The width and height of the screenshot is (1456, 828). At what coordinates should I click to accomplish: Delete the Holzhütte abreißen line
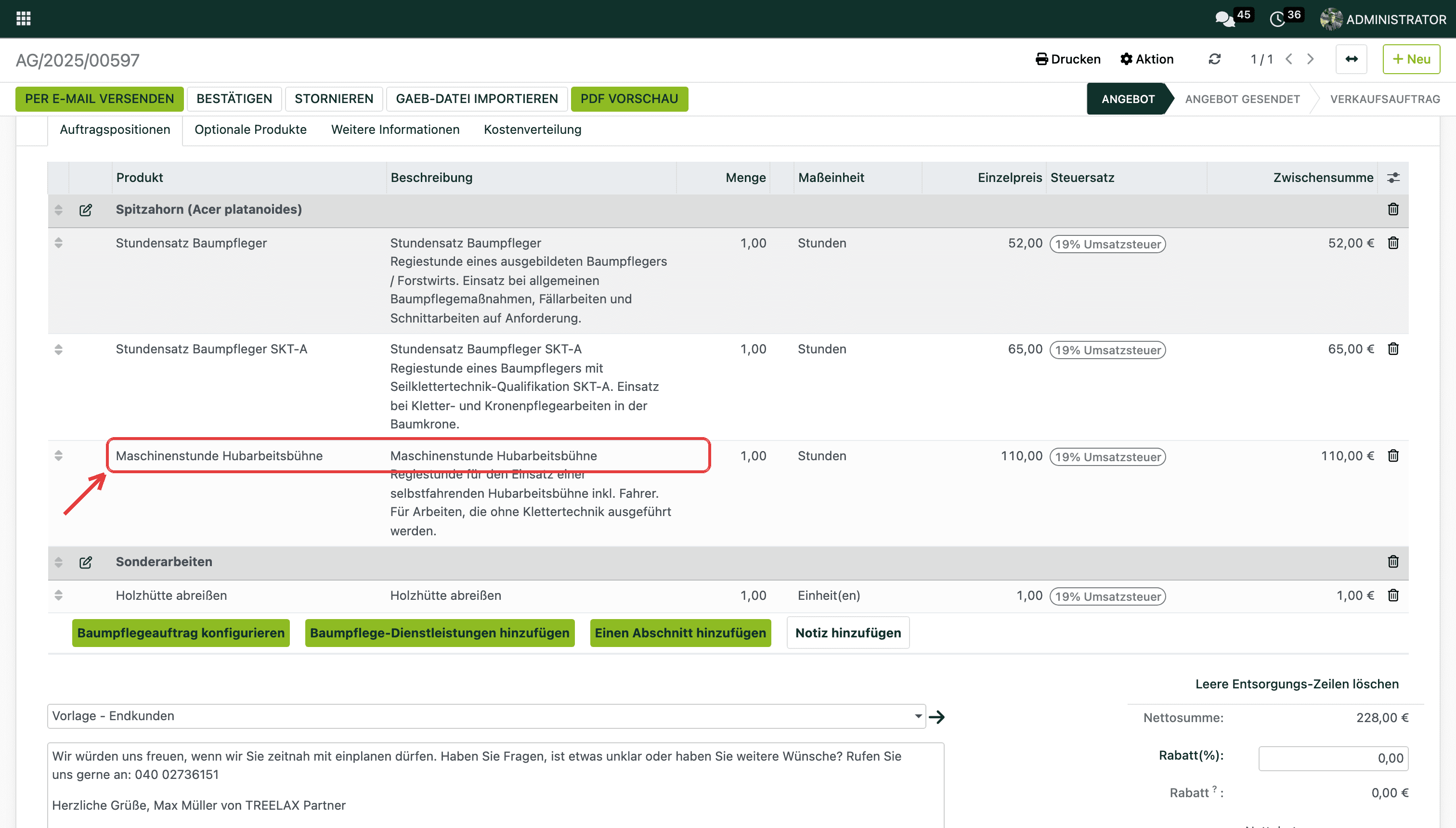1393,595
